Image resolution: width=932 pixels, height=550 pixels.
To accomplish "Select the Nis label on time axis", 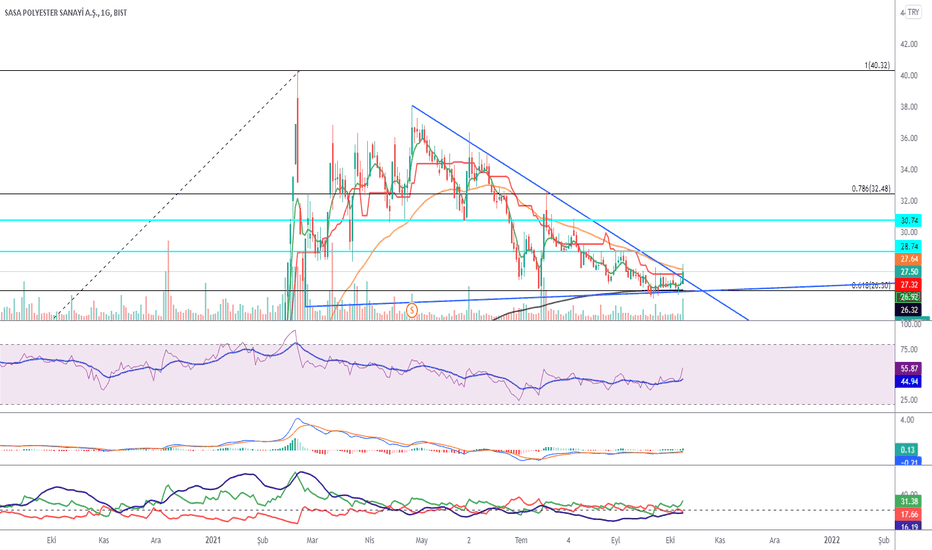I will click(369, 540).
